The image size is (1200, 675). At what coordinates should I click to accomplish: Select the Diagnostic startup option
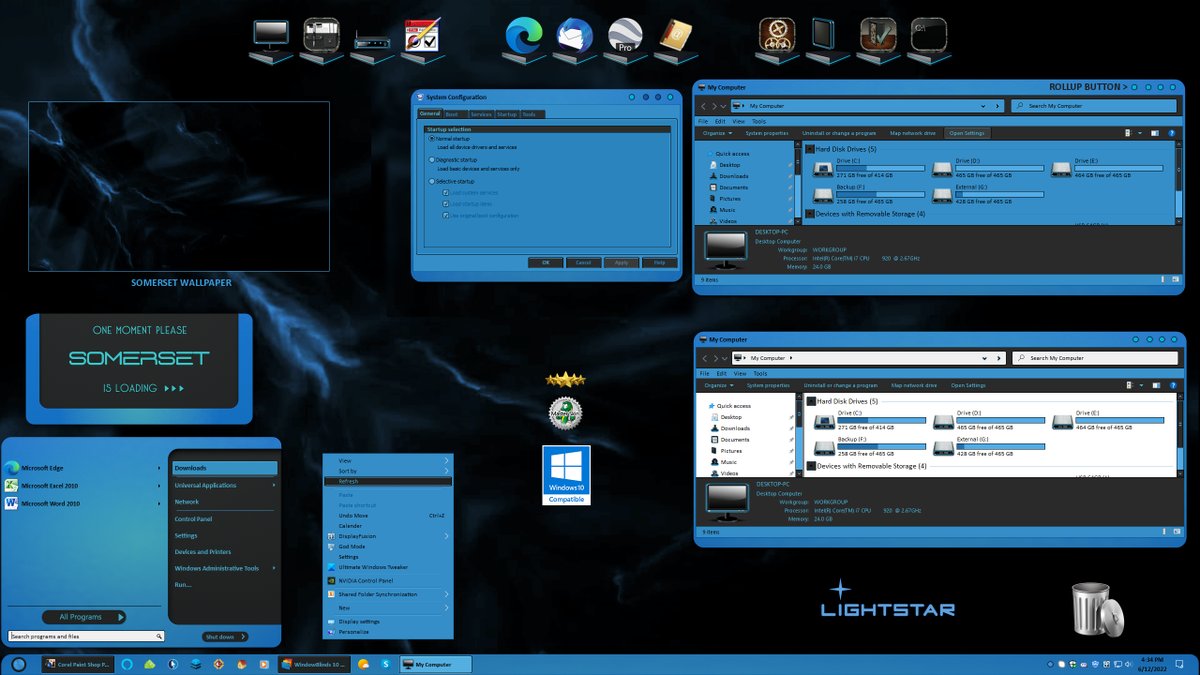coord(432,159)
